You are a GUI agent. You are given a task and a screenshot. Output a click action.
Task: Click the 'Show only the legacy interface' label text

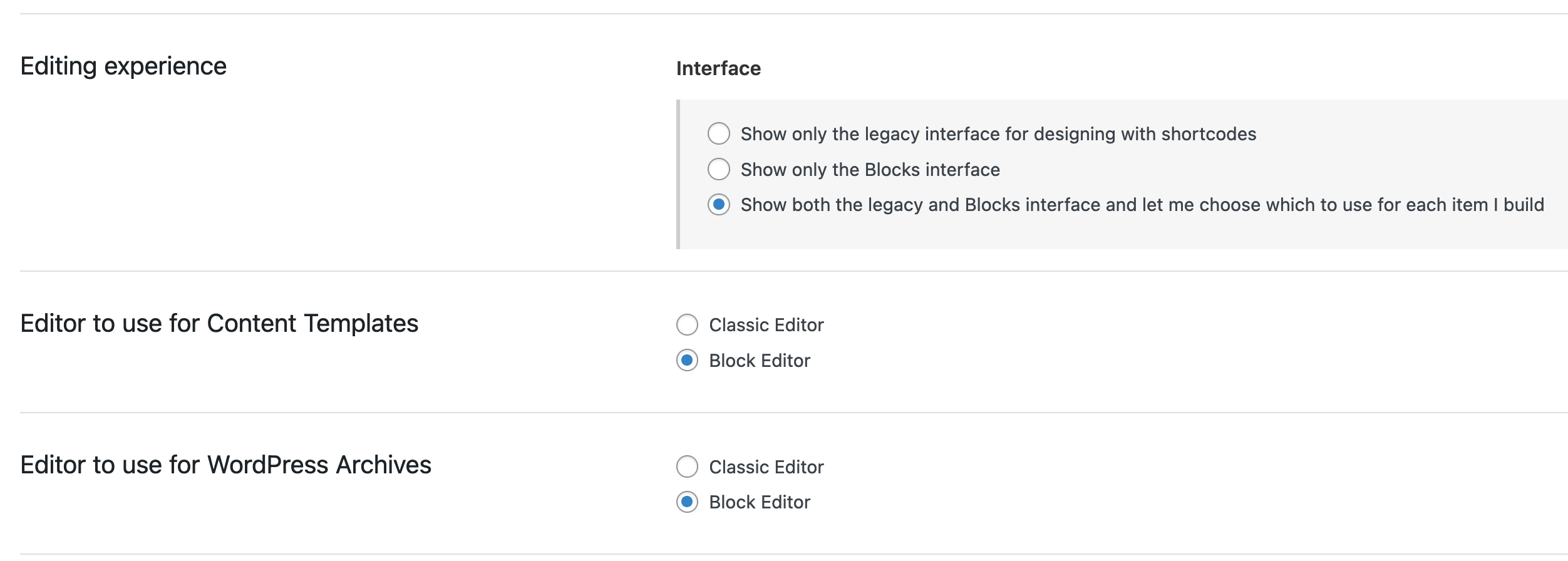[998, 134]
